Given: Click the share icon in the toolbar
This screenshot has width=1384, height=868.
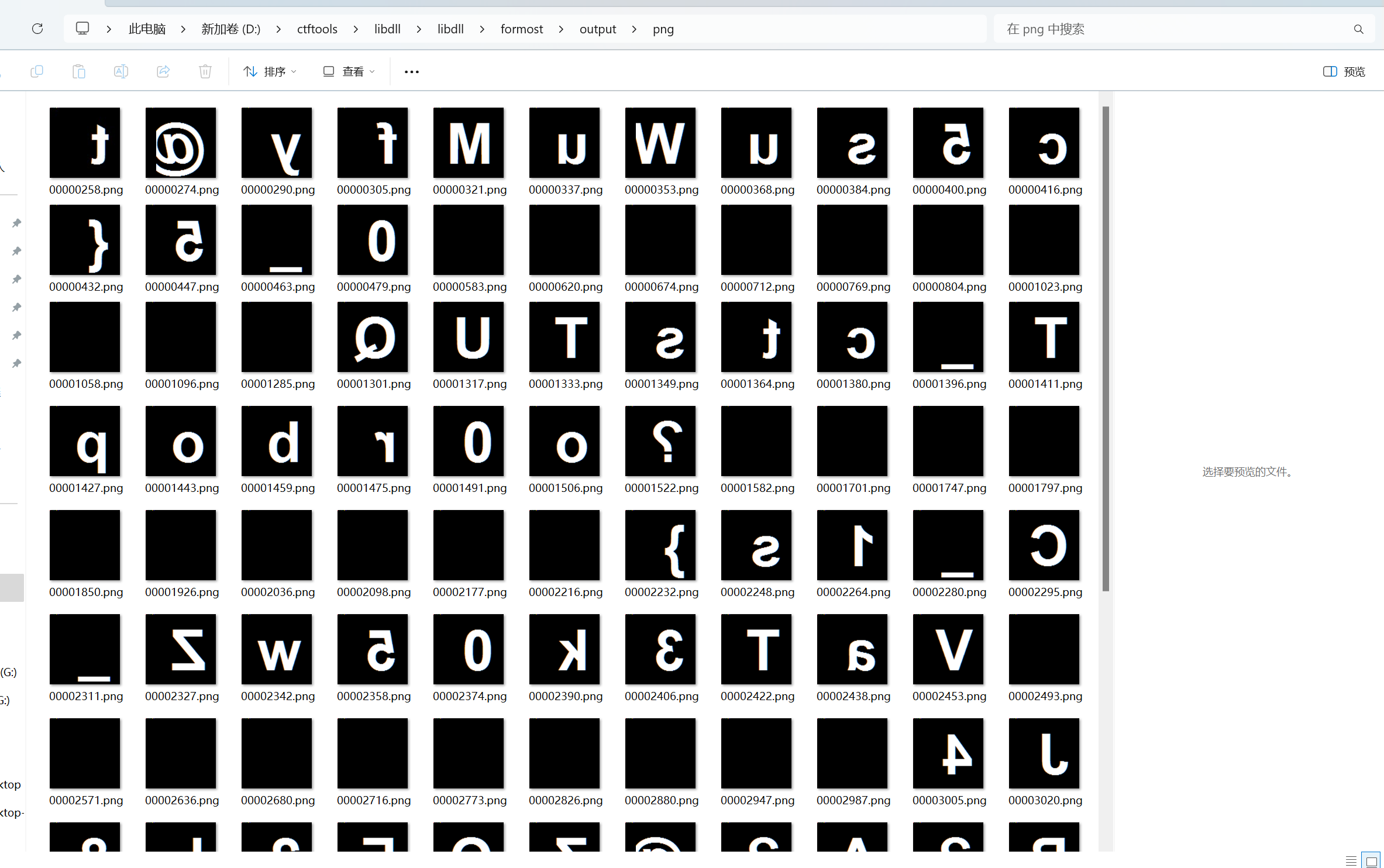Looking at the screenshot, I should pyautogui.click(x=163, y=71).
